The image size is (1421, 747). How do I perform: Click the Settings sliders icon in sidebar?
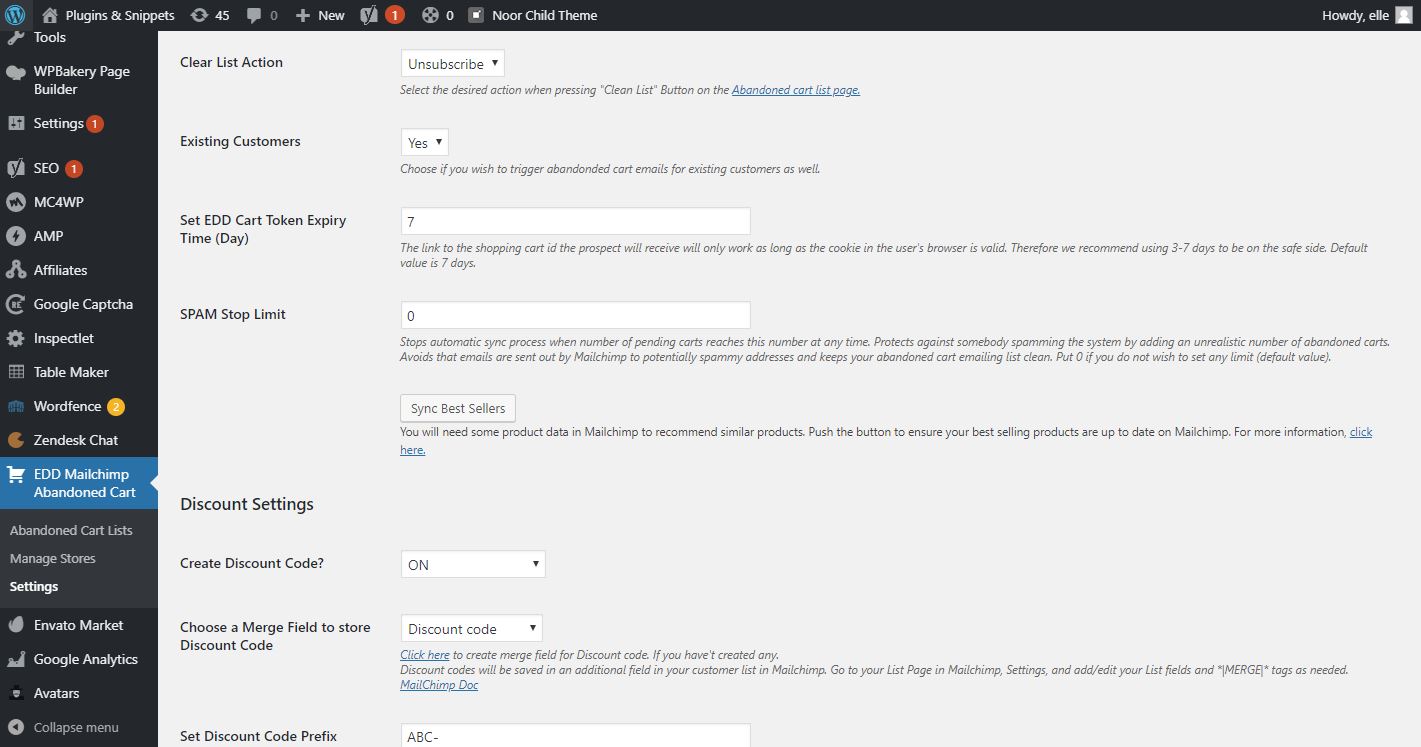click(x=15, y=124)
